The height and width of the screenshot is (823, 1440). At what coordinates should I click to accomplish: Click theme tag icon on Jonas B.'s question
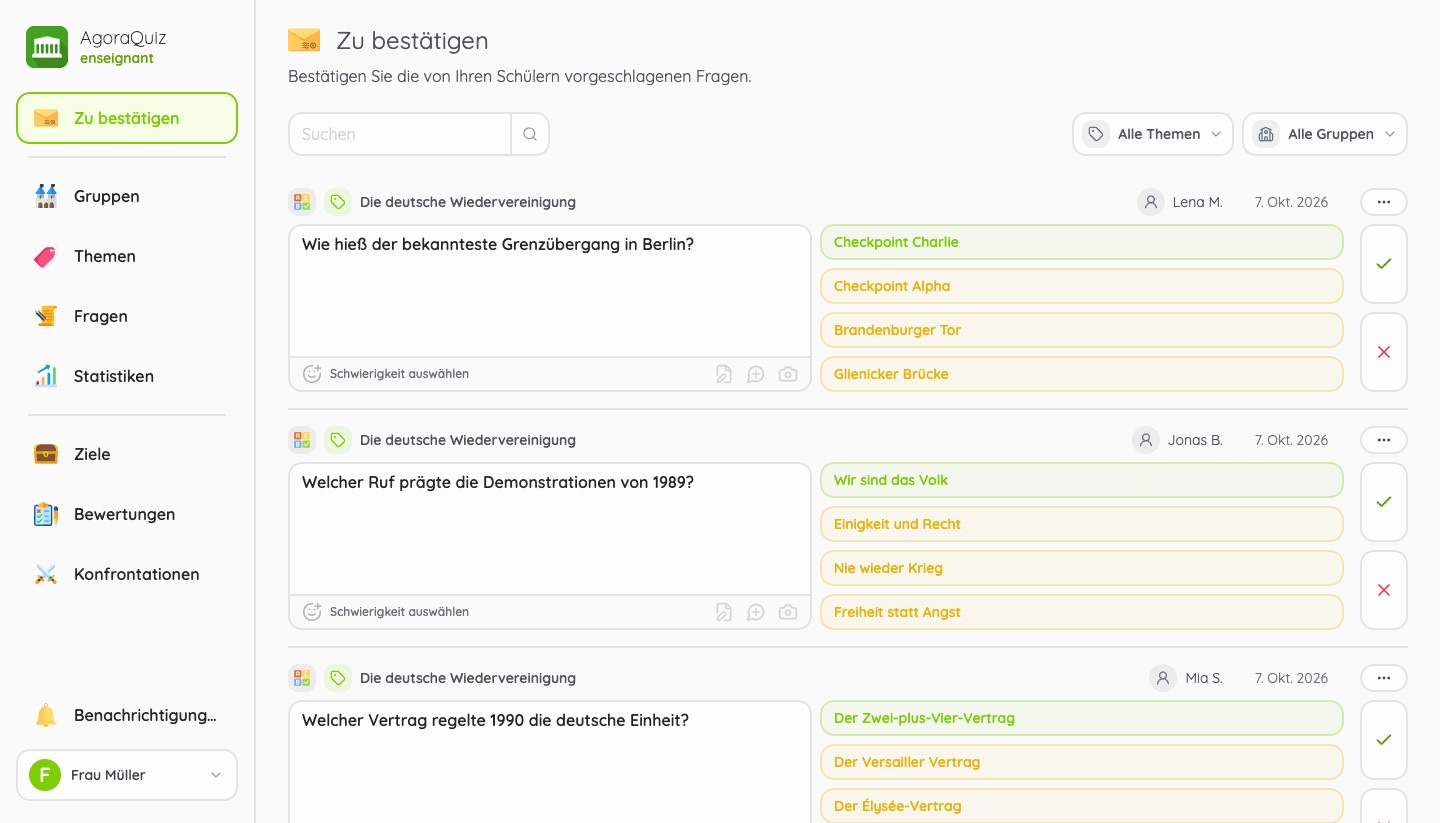pyautogui.click(x=338, y=440)
